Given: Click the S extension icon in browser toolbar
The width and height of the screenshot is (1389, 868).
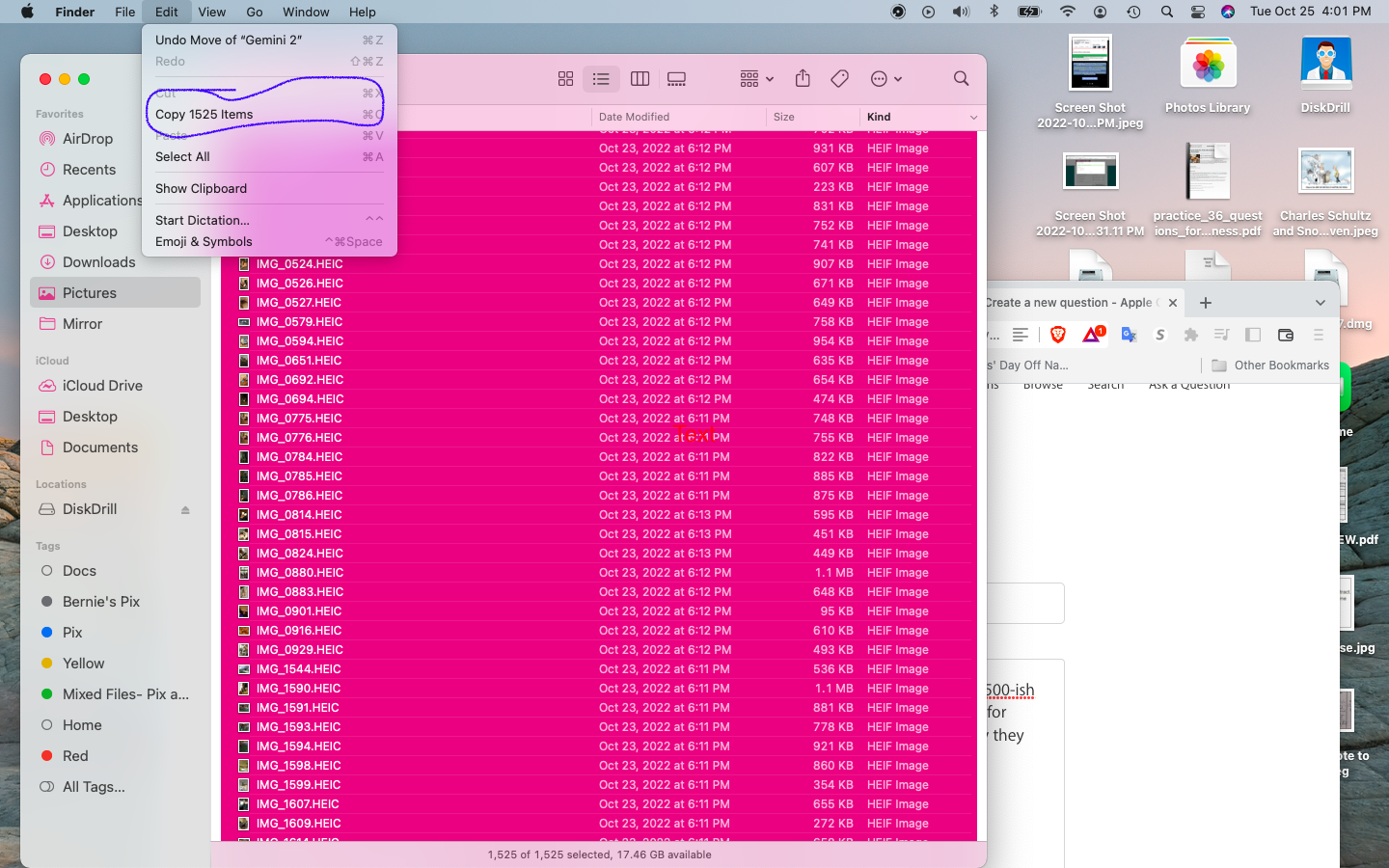Looking at the screenshot, I should [x=1160, y=335].
